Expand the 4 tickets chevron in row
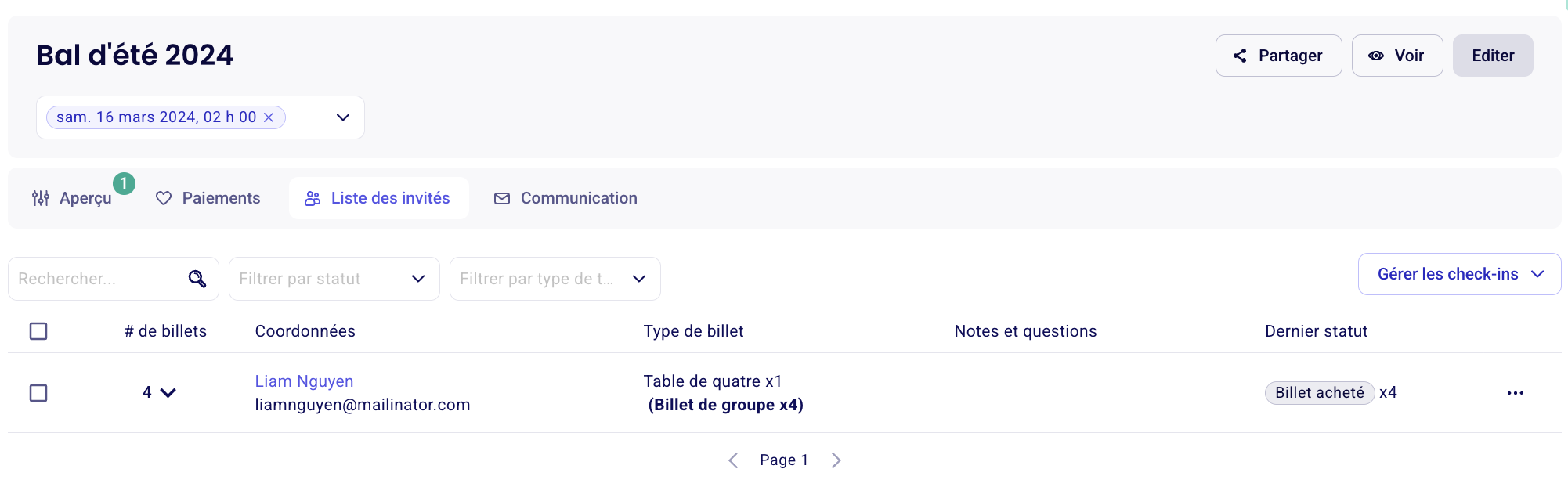 [x=168, y=393]
